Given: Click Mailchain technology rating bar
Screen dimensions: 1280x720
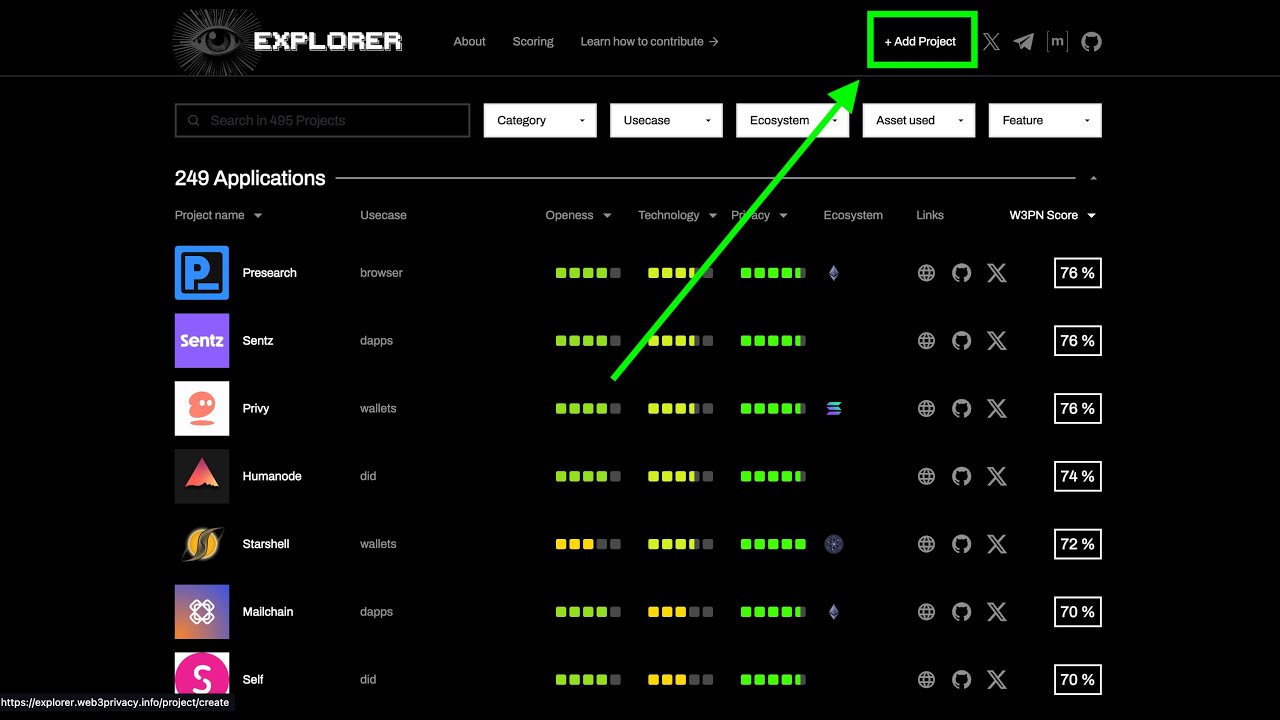Looking at the screenshot, I should coord(680,612).
